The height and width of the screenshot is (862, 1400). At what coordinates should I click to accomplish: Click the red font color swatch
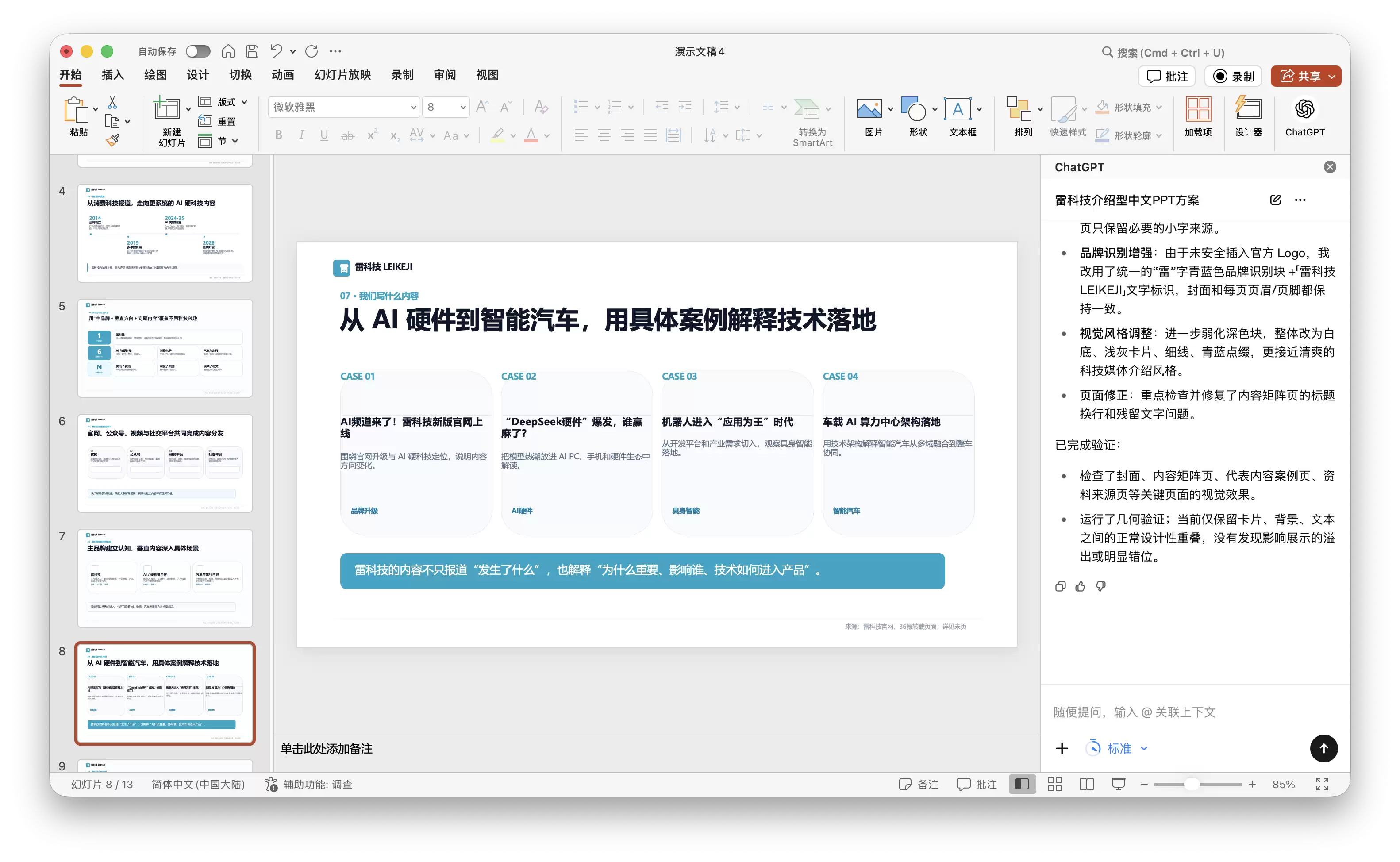point(531,136)
